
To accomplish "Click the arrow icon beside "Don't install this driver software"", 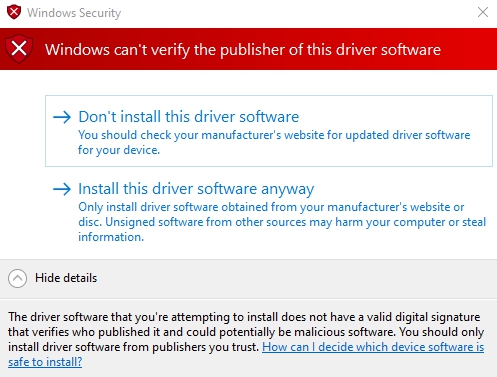I will (62, 117).
